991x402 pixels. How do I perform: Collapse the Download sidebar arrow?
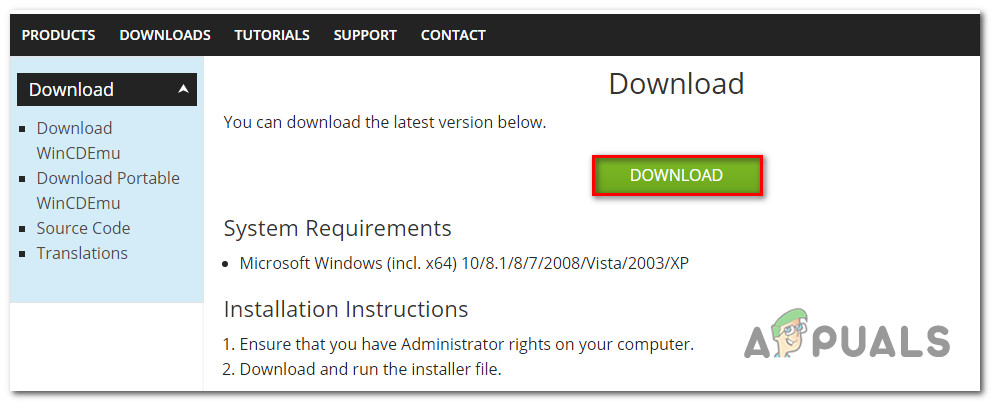pyautogui.click(x=183, y=89)
